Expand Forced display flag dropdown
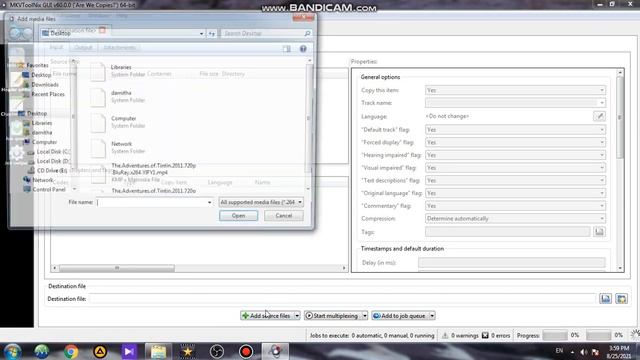The image size is (640, 360). coord(602,142)
